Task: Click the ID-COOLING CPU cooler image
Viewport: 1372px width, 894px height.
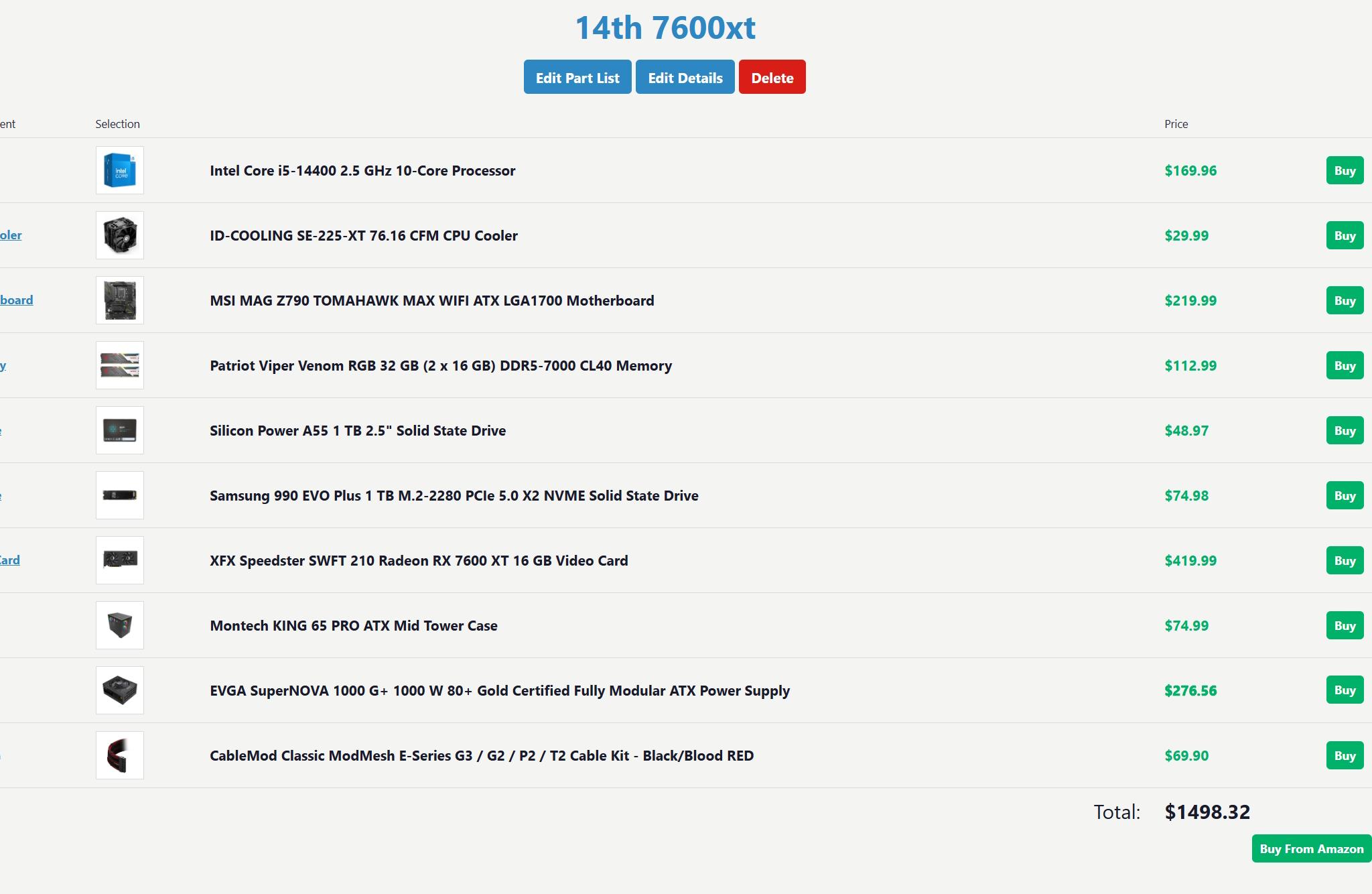Action: (119, 235)
